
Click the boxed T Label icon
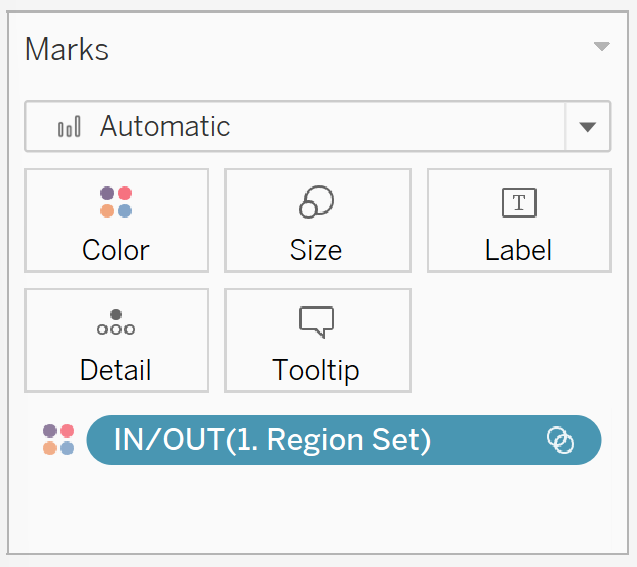pyautogui.click(x=519, y=203)
